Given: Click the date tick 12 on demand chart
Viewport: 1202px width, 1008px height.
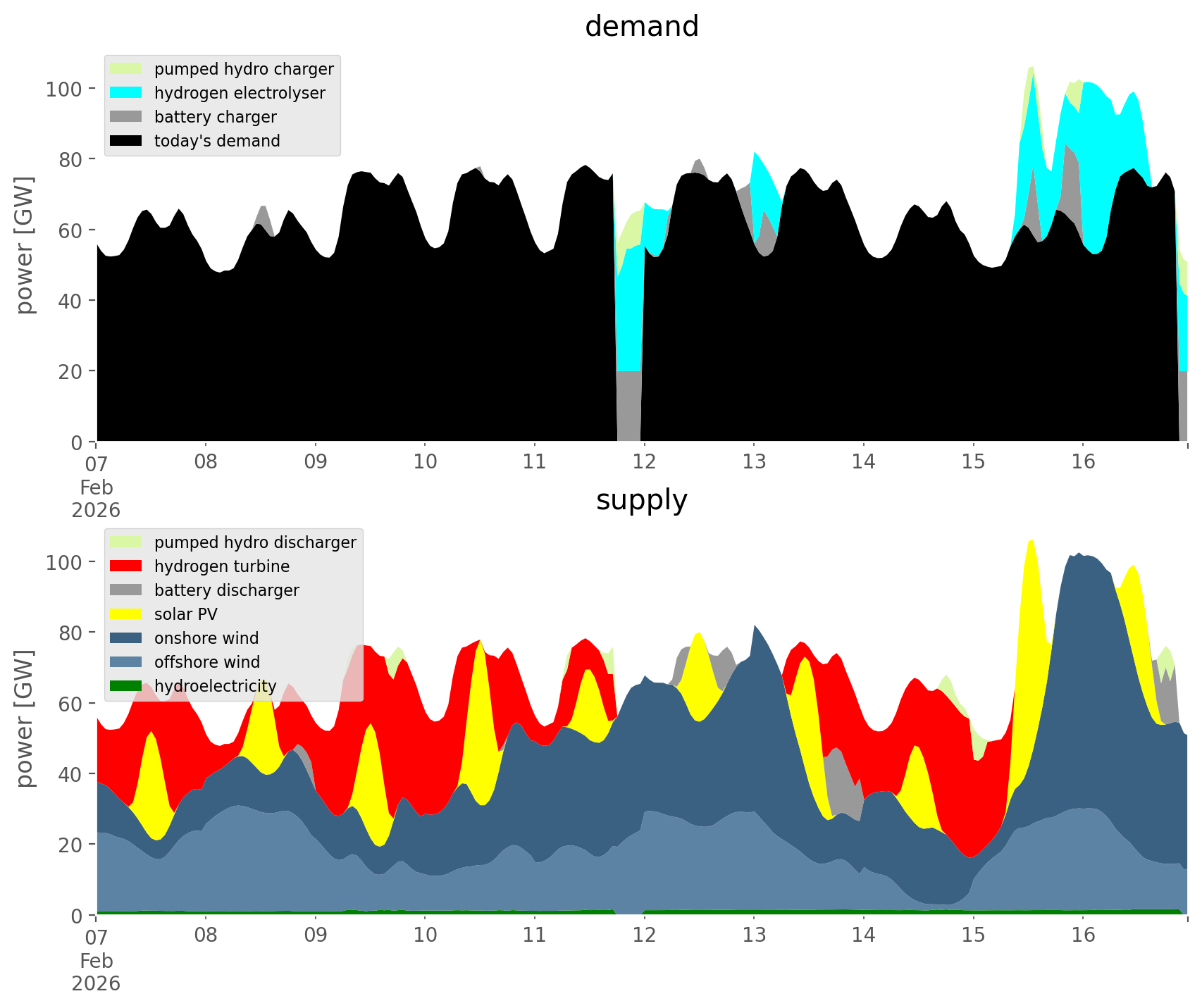Looking at the screenshot, I should tap(644, 462).
